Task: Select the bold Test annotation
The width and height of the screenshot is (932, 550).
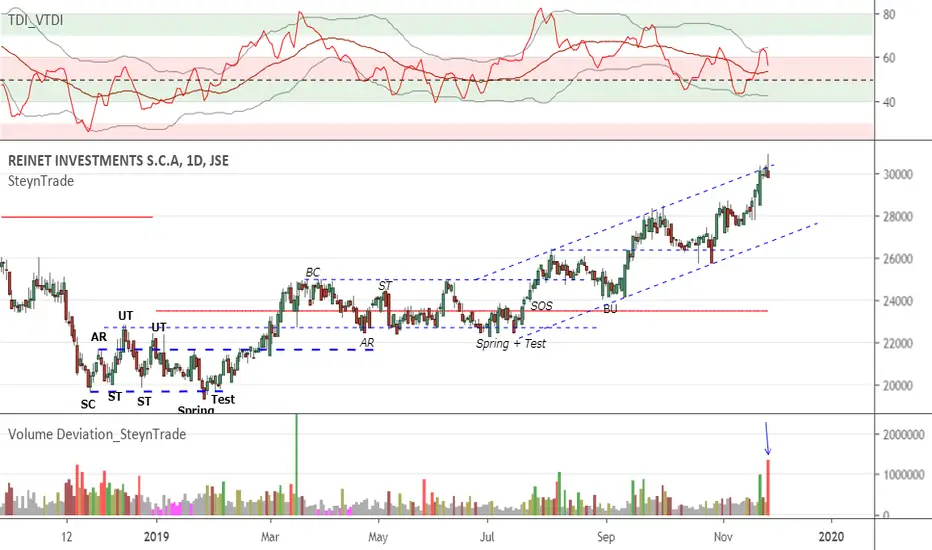Action: tap(223, 400)
